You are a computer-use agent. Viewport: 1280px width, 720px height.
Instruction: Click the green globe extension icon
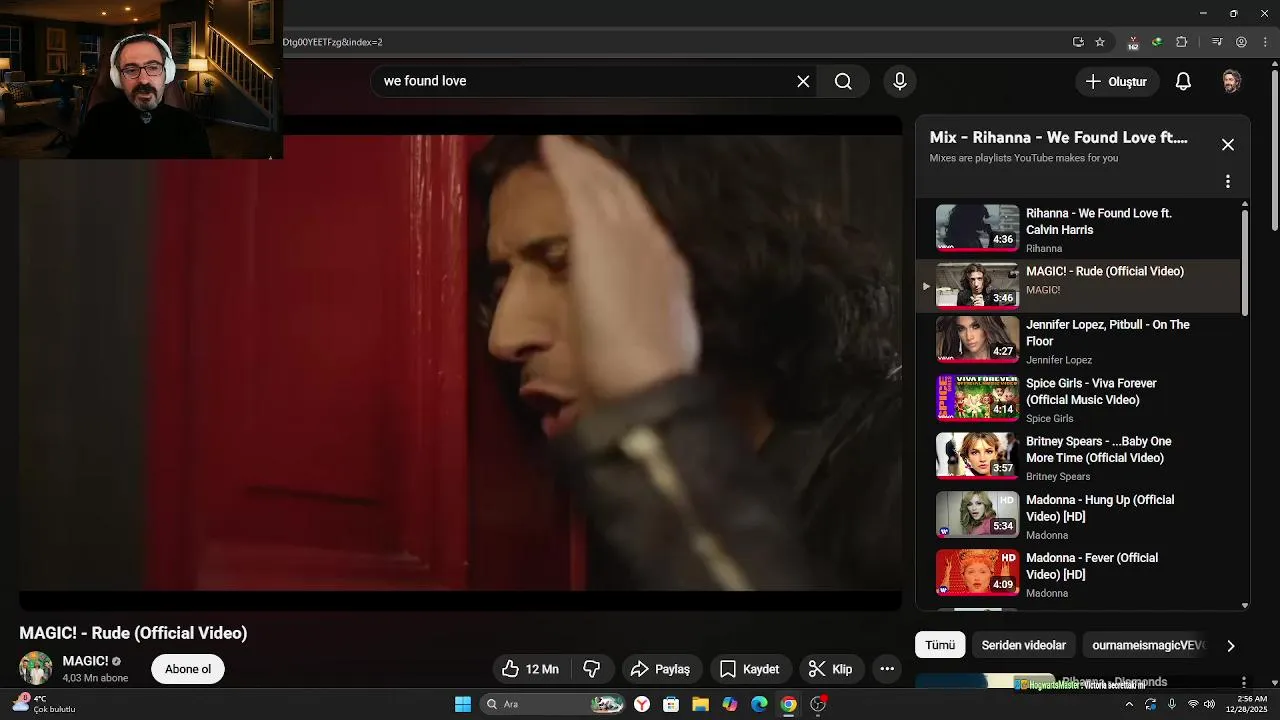click(1157, 42)
